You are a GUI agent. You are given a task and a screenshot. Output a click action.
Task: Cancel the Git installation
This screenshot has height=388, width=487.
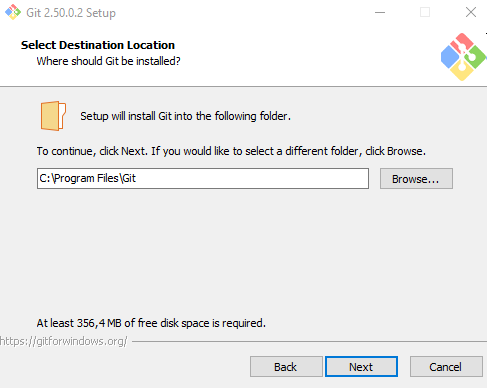(x=446, y=367)
